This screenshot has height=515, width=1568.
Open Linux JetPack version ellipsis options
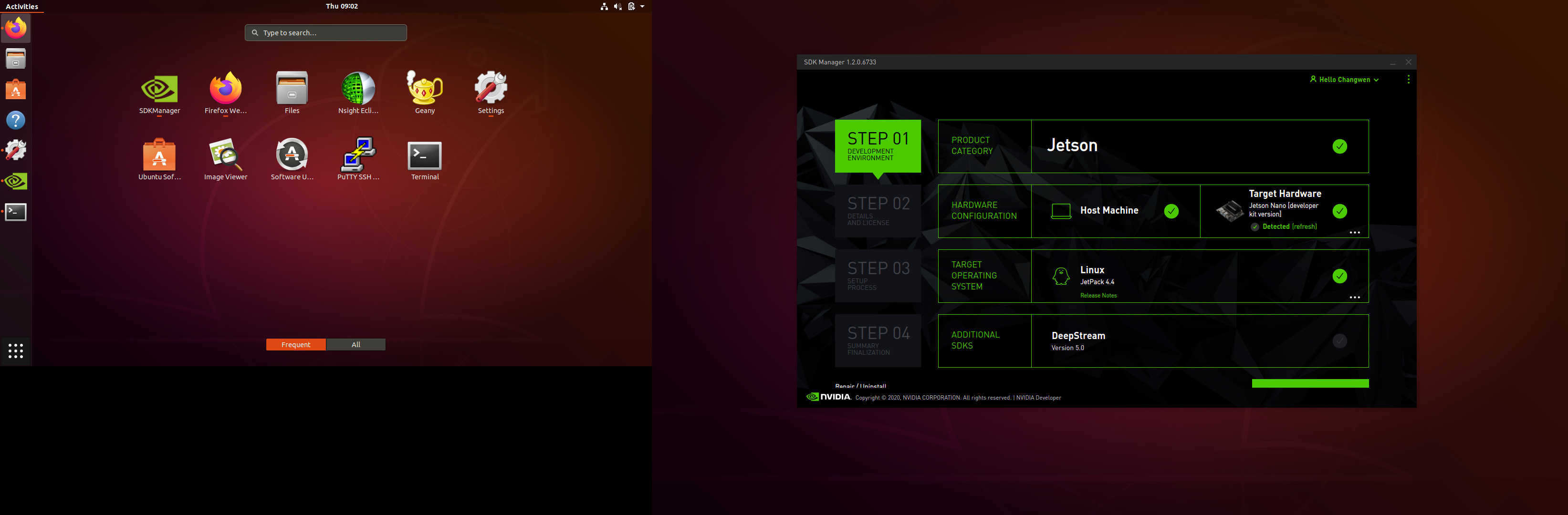1354,298
